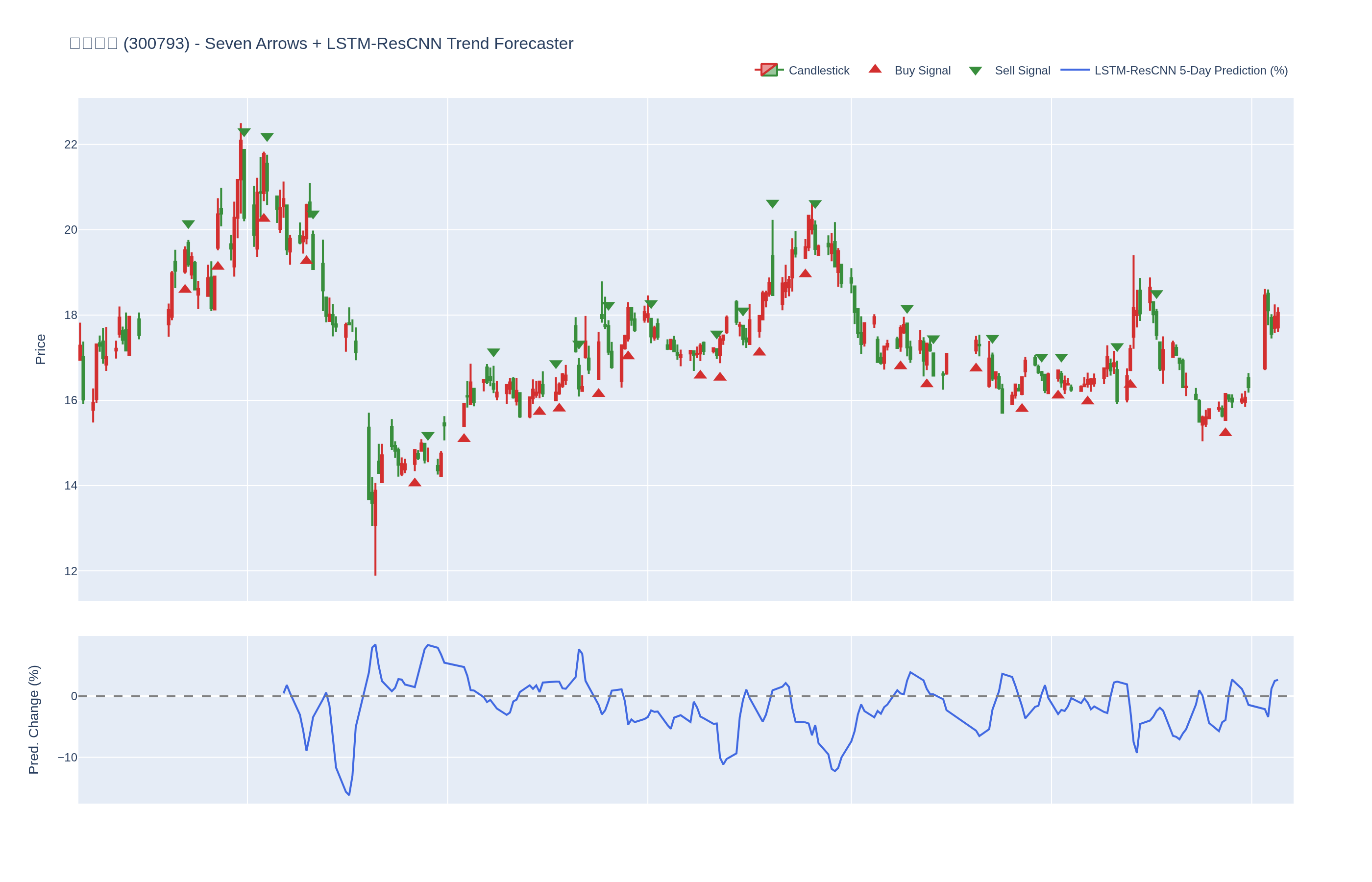Click the long red wick reaching down to price 12
Viewport: 1372px width, 882px height.
click(375, 550)
